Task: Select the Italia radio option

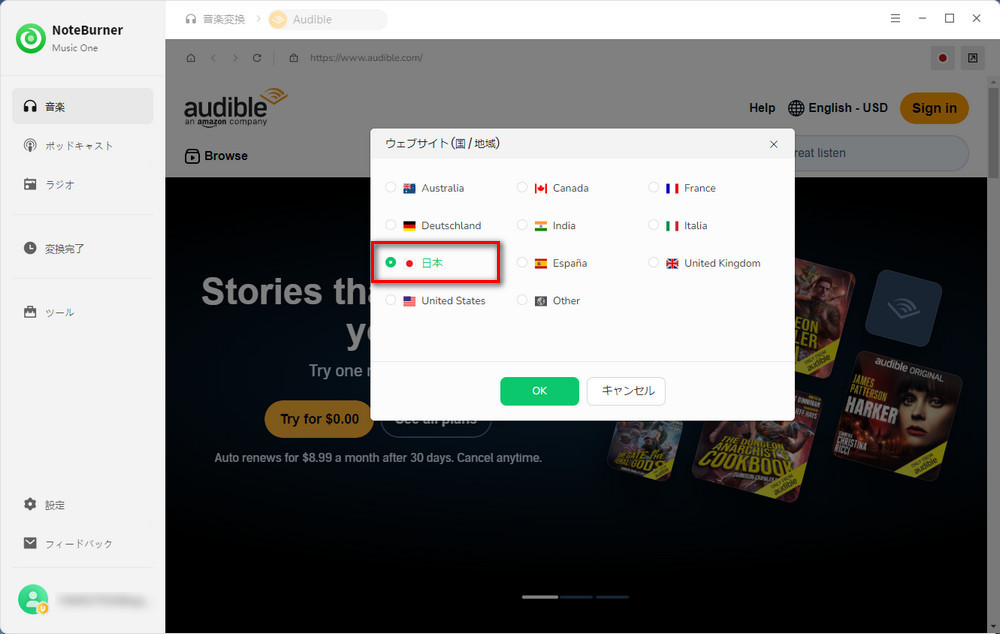Action: click(653, 225)
